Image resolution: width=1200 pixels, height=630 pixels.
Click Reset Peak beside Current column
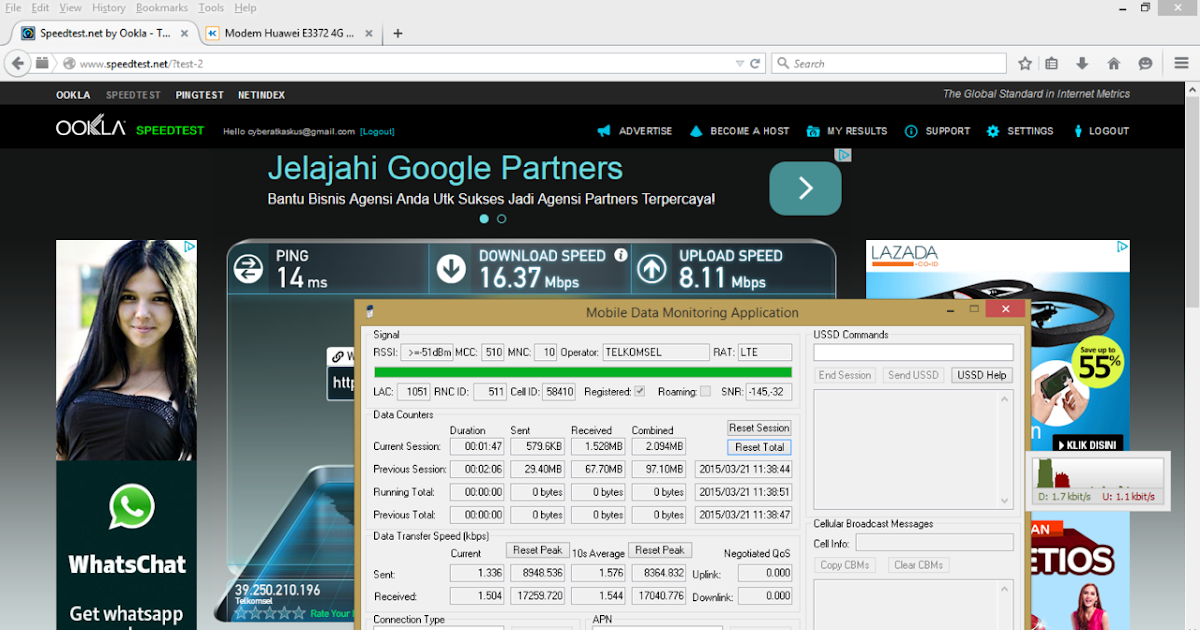tap(538, 550)
